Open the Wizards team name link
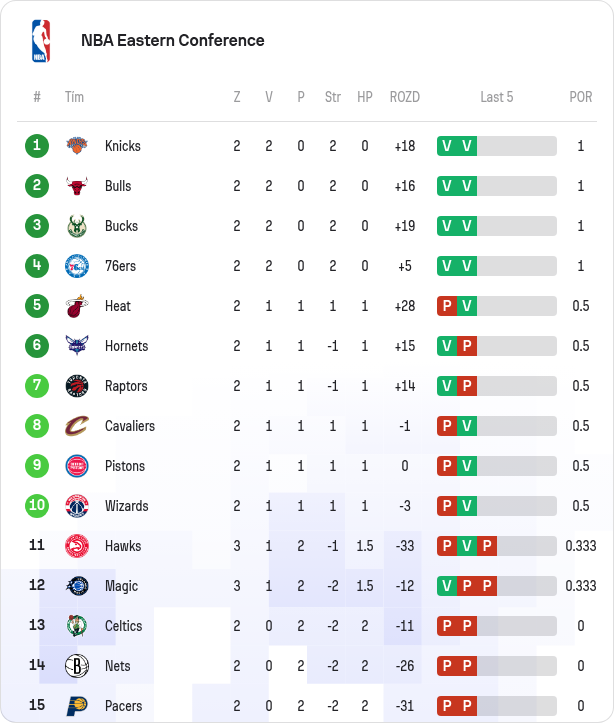This screenshot has width=614, height=723. [126, 506]
